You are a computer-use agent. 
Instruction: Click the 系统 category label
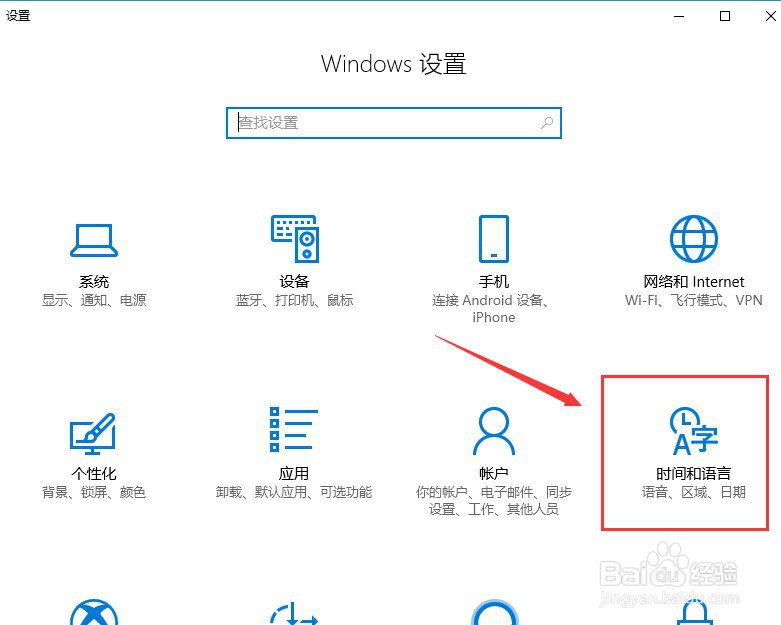(x=94, y=282)
